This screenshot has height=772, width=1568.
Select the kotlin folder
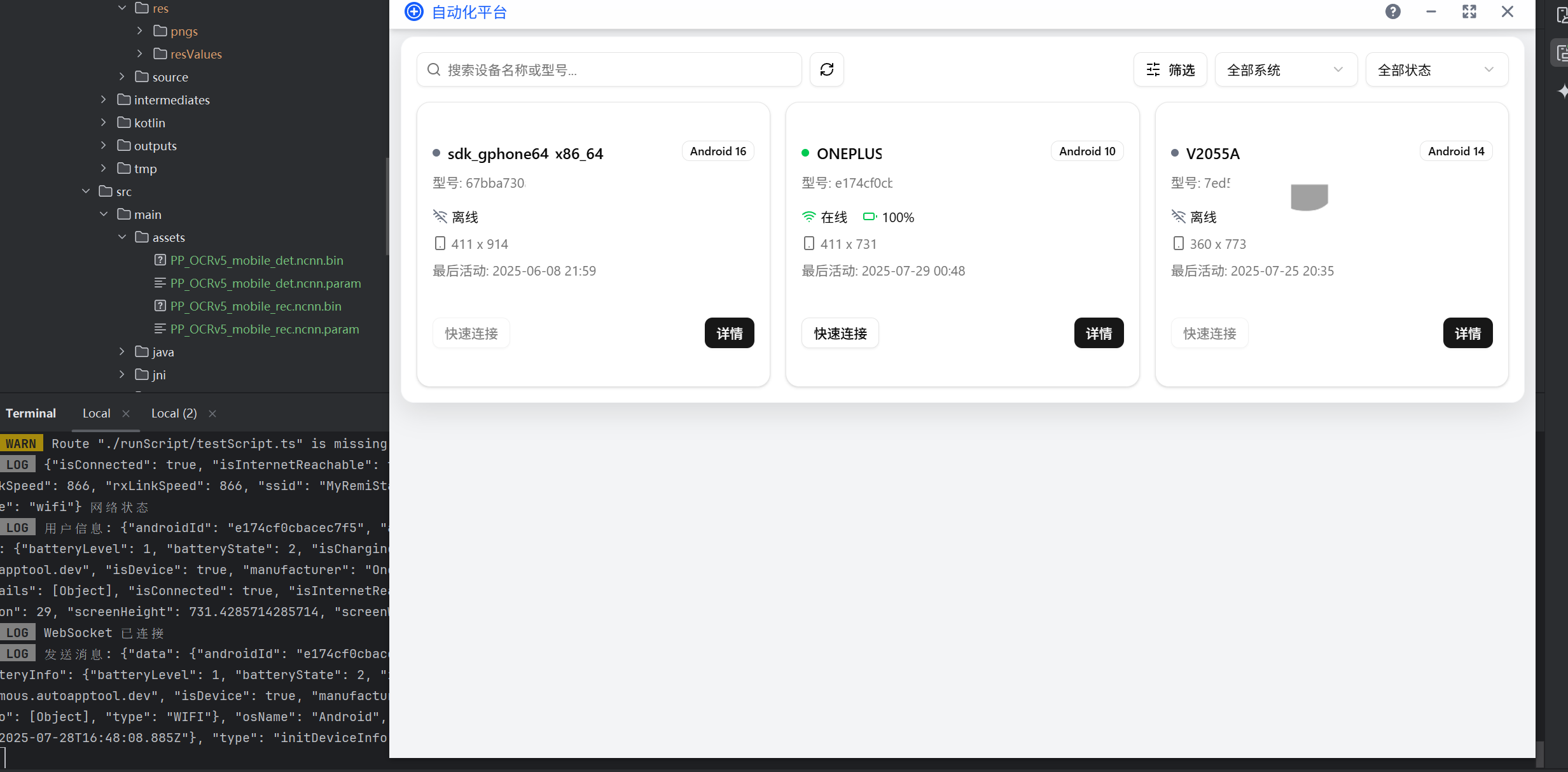pos(149,122)
